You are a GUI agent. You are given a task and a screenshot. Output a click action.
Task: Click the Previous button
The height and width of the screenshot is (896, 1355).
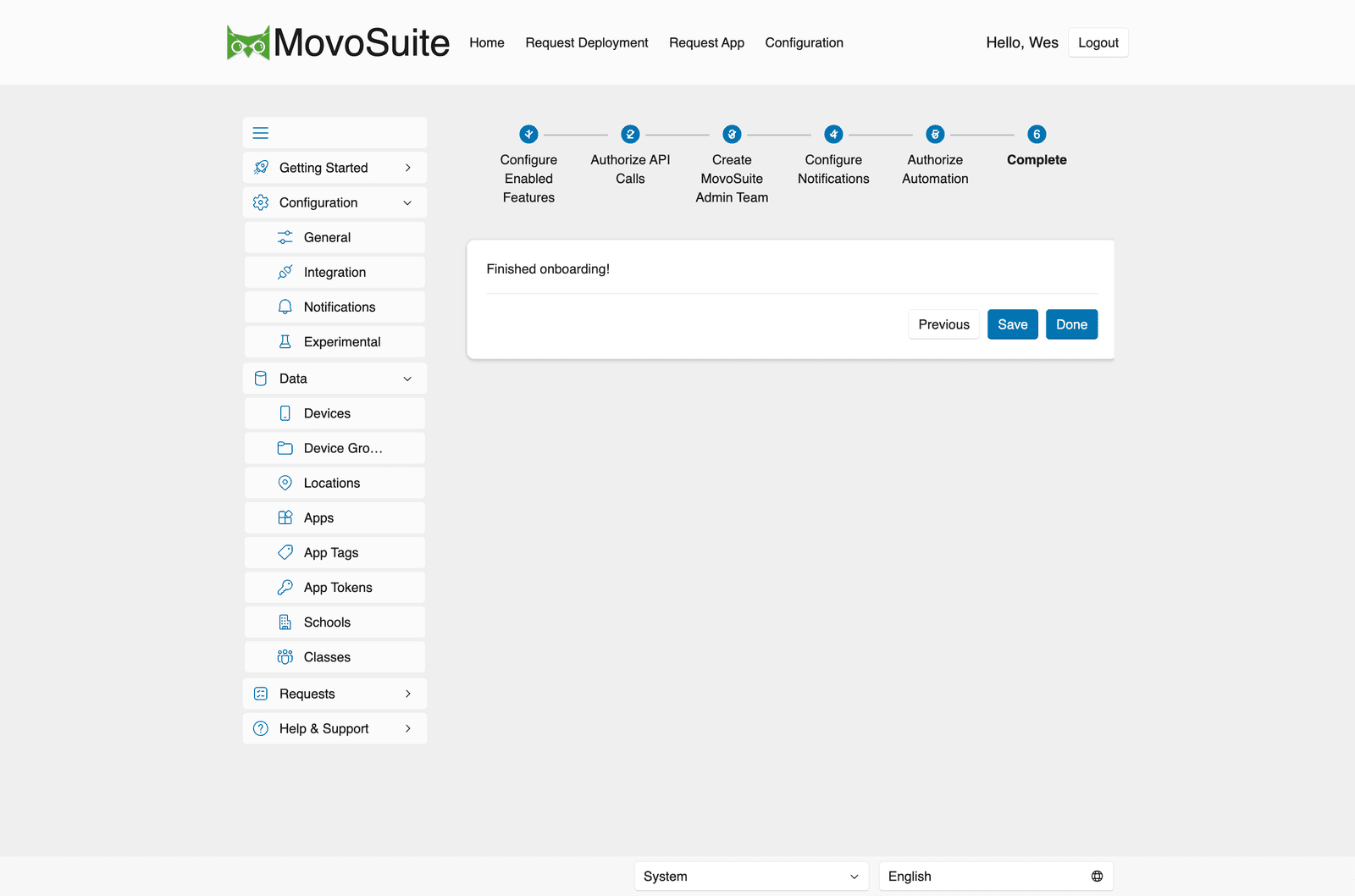[x=944, y=324]
